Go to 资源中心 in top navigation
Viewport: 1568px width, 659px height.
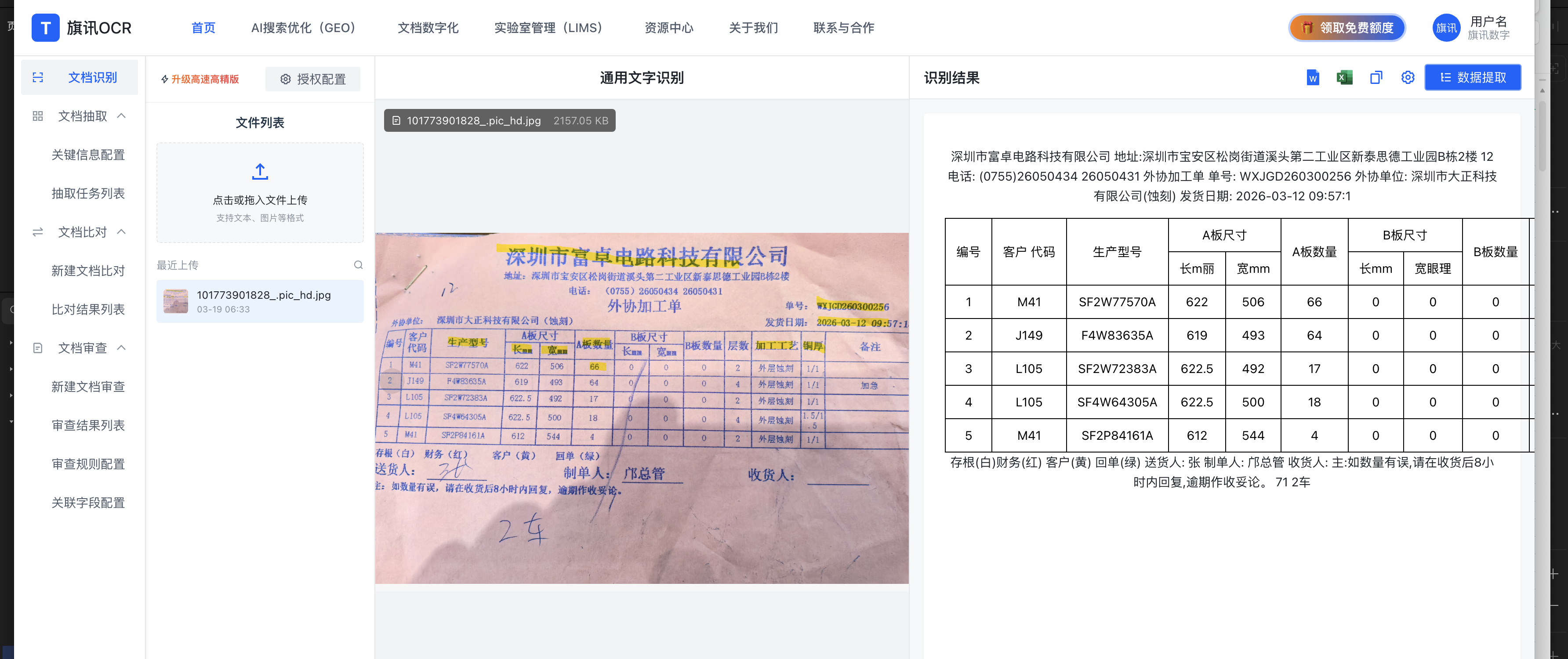(668, 28)
